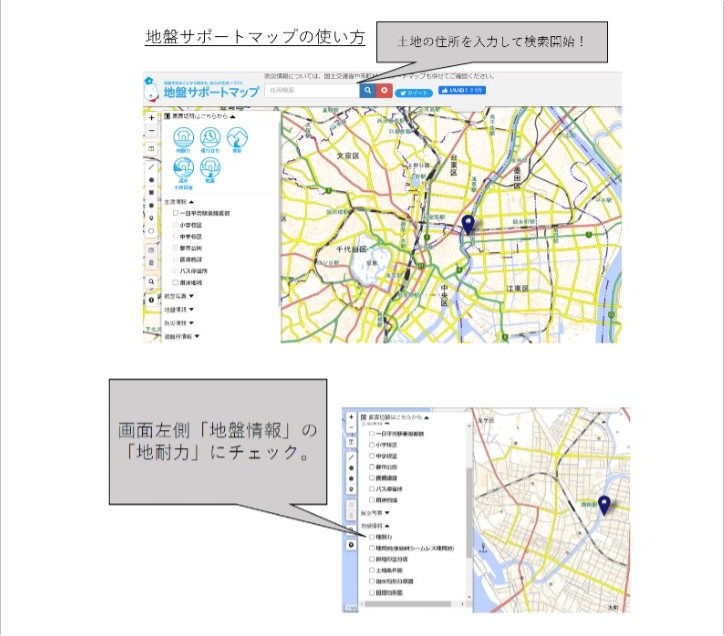Click the scroll-down arrow in lower layer panel
The height and width of the screenshot is (636, 724).
[x=469, y=598]
